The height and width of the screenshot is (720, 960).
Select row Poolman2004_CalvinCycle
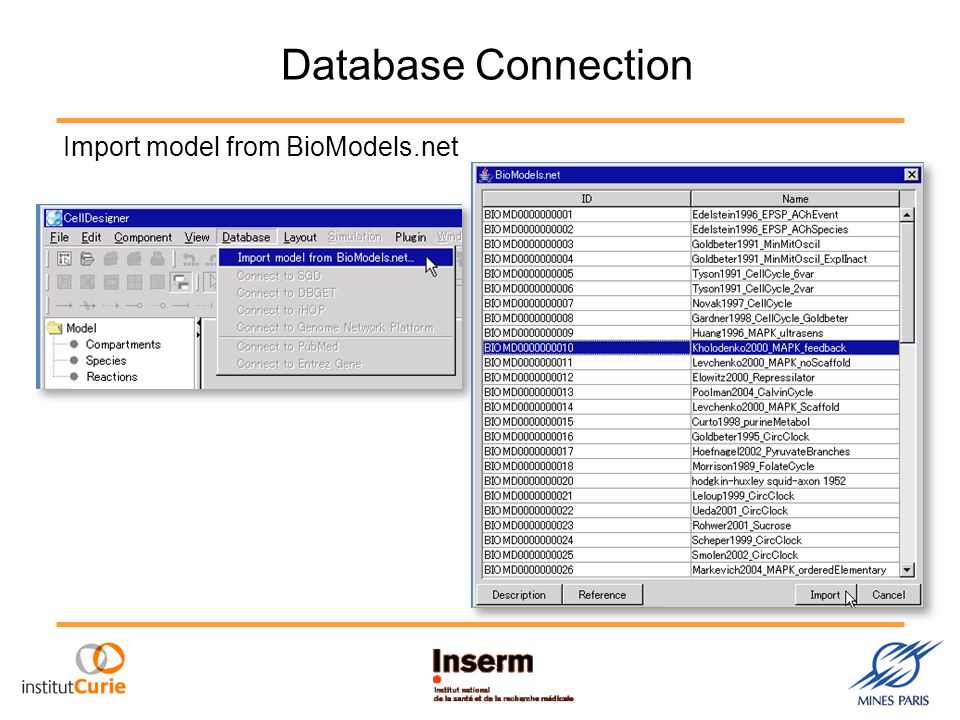pos(691,392)
